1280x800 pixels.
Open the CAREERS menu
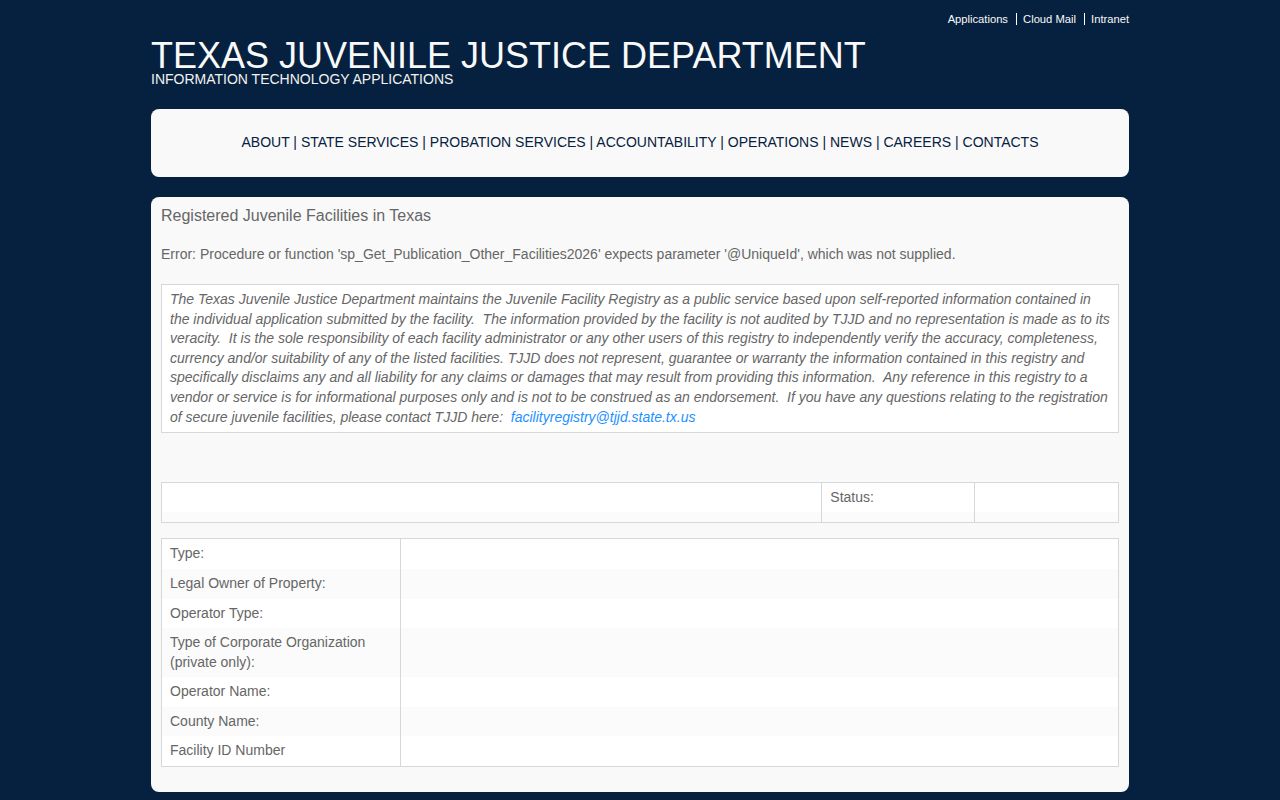pyautogui.click(x=917, y=142)
